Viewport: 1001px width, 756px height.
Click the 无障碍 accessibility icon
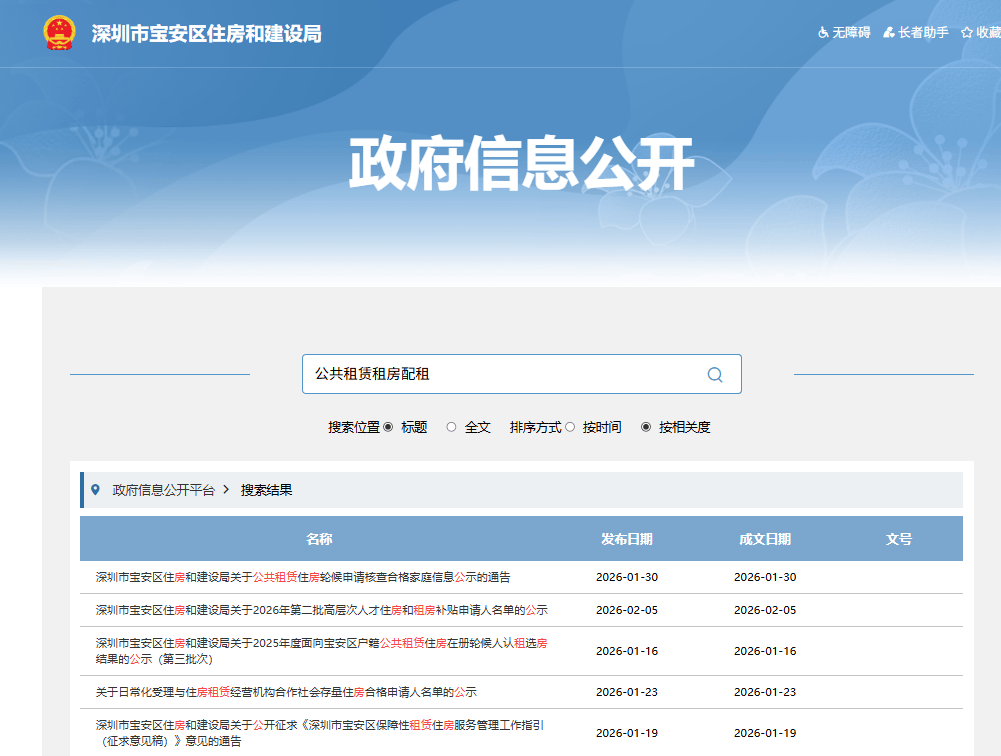[822, 32]
